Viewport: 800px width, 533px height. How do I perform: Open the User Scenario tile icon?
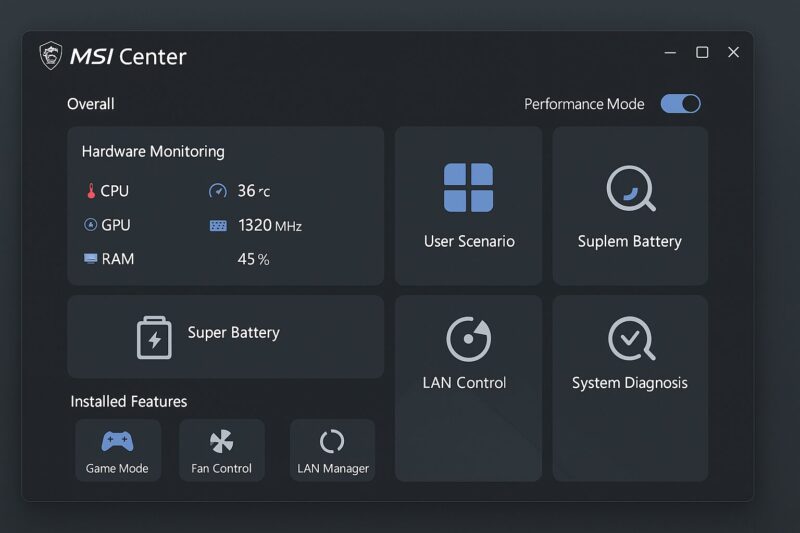tap(468, 188)
